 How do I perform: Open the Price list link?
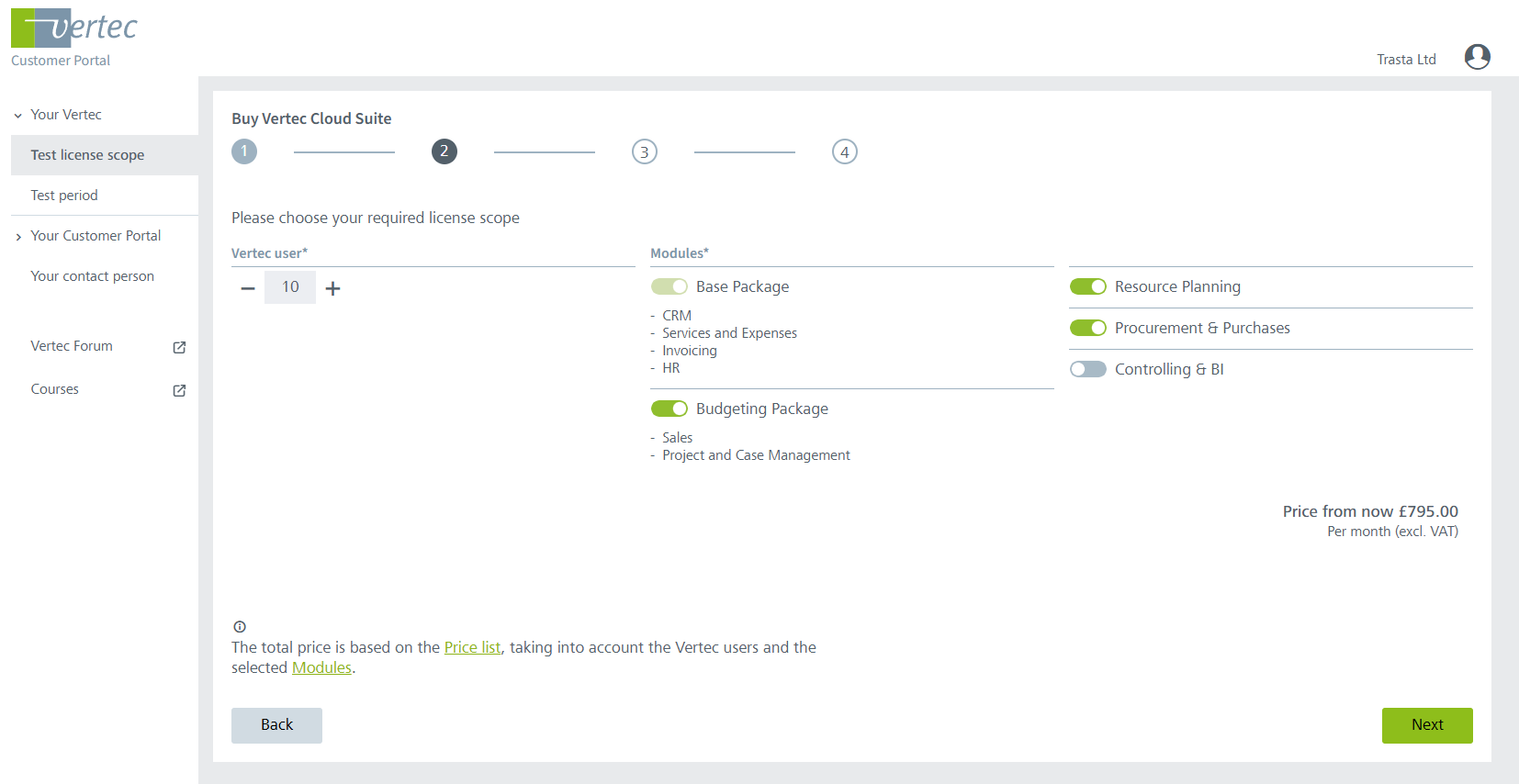[472, 647]
